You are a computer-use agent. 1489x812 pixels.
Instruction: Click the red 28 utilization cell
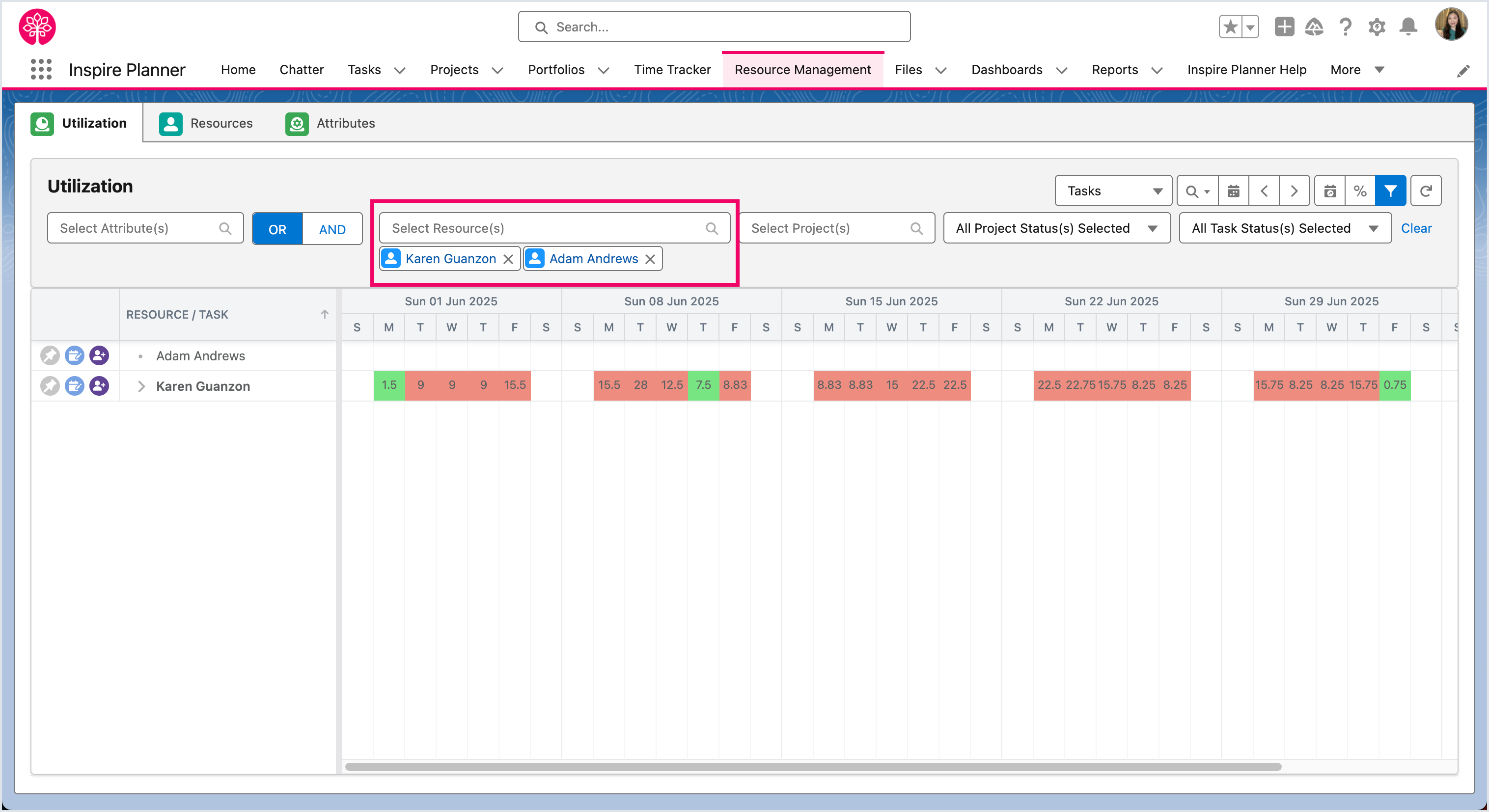coord(640,385)
